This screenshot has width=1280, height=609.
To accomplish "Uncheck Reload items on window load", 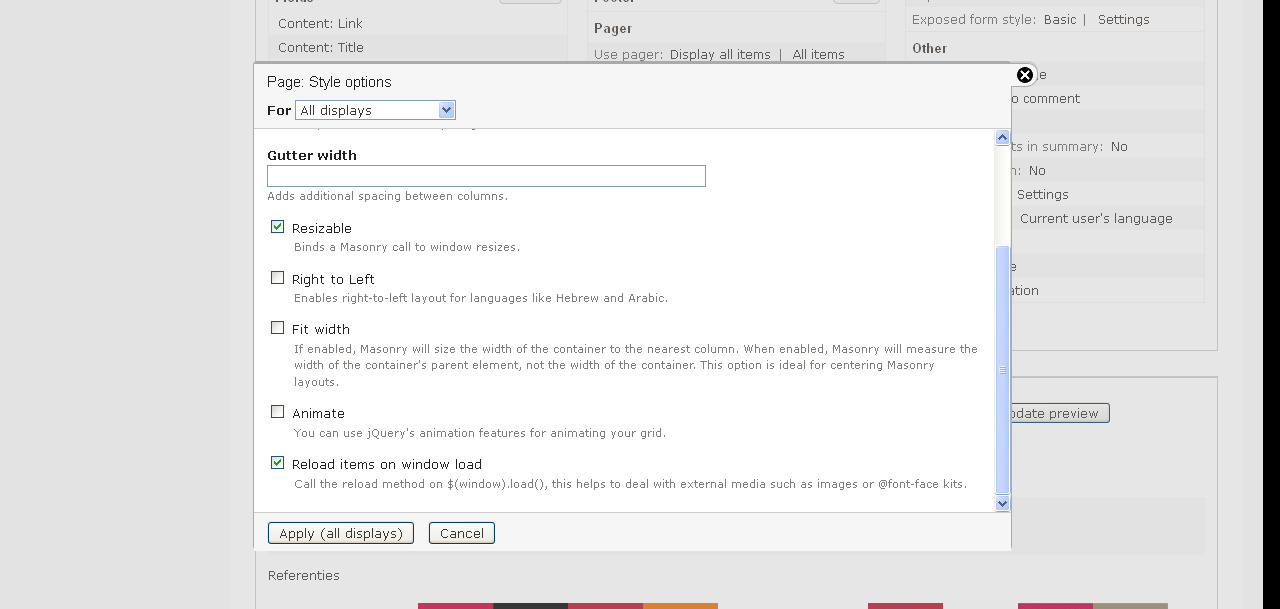I will (x=278, y=463).
